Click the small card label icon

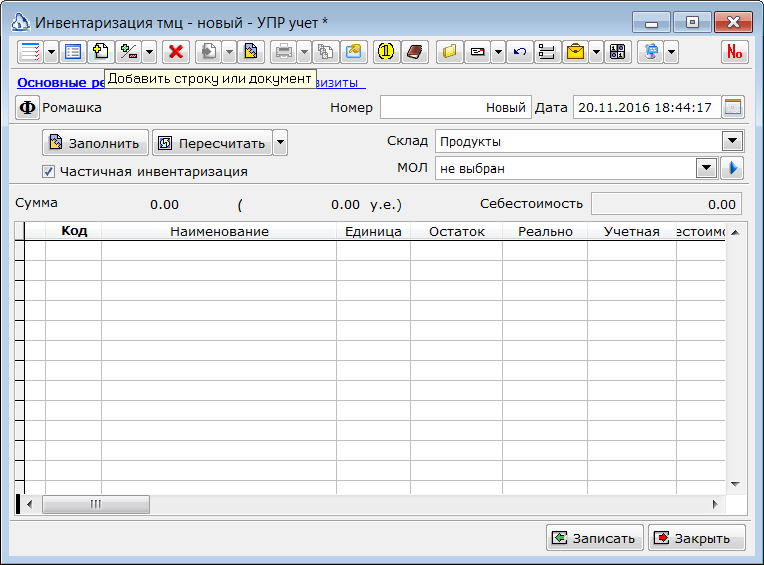coord(478,52)
